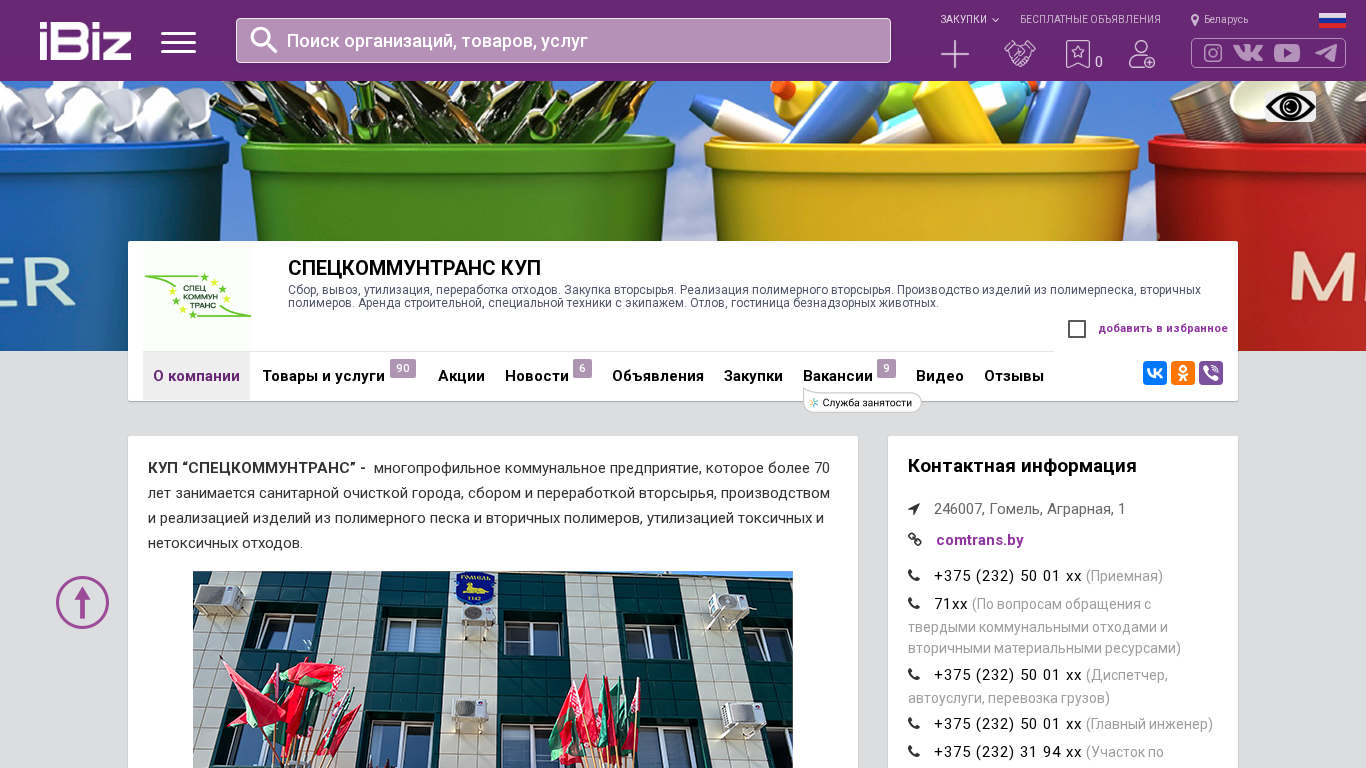Expand the Закупки dropdown in header
The image size is (1366, 768).
(969, 20)
